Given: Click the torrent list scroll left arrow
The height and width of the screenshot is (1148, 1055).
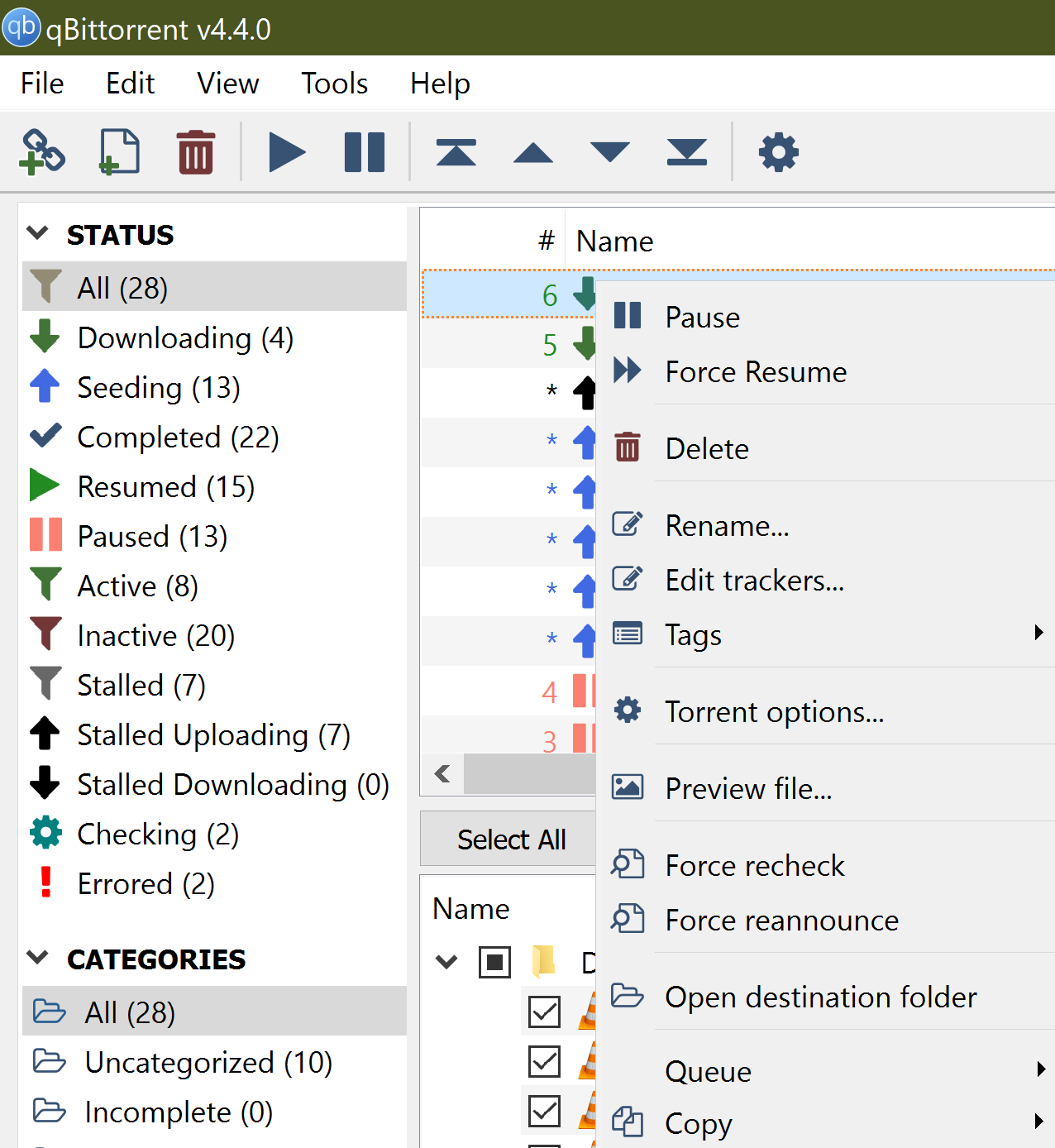Looking at the screenshot, I should [x=442, y=773].
